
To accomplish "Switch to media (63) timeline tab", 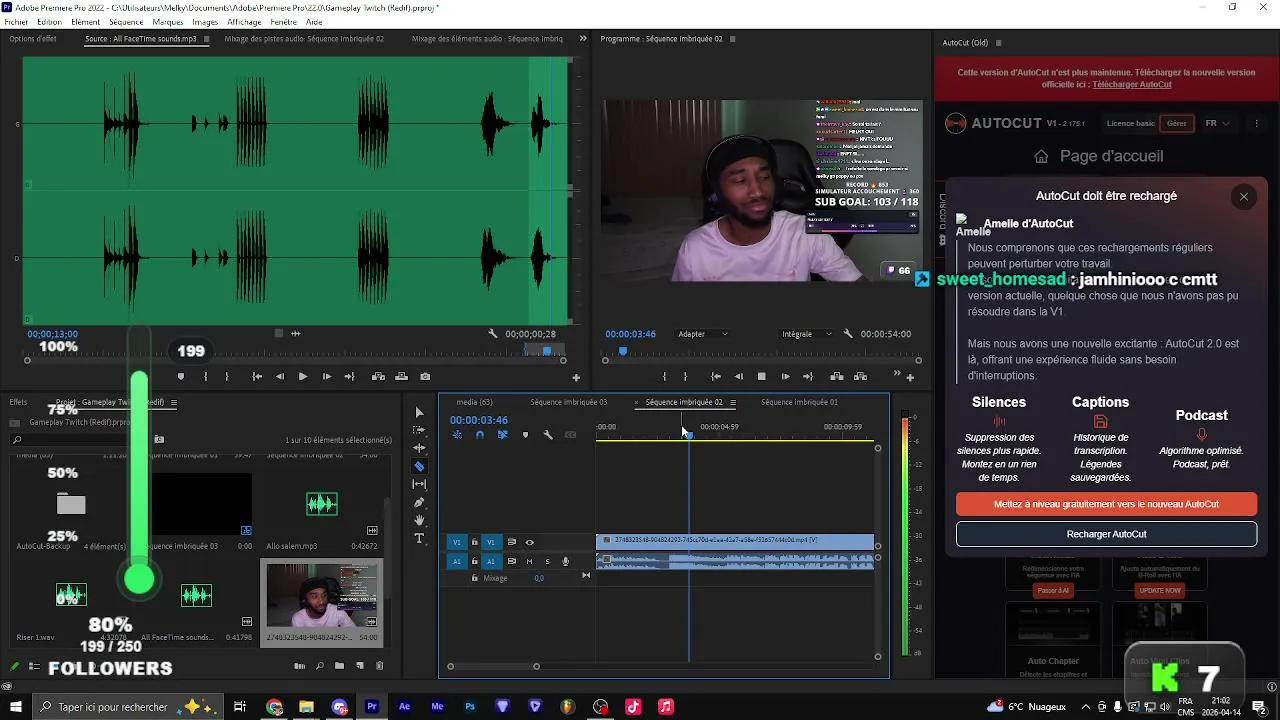I will point(474,402).
